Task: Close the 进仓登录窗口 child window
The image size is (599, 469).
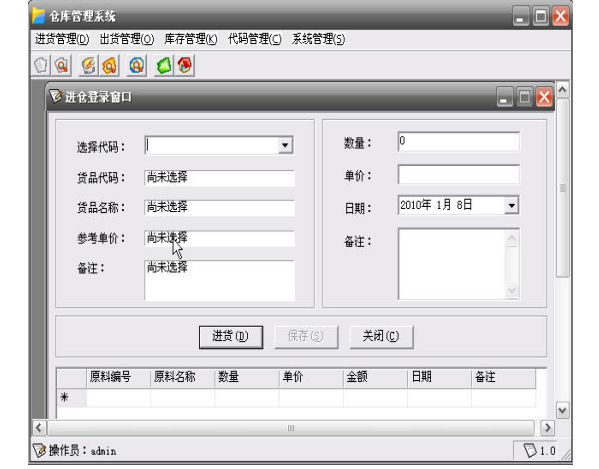Action: [x=544, y=97]
